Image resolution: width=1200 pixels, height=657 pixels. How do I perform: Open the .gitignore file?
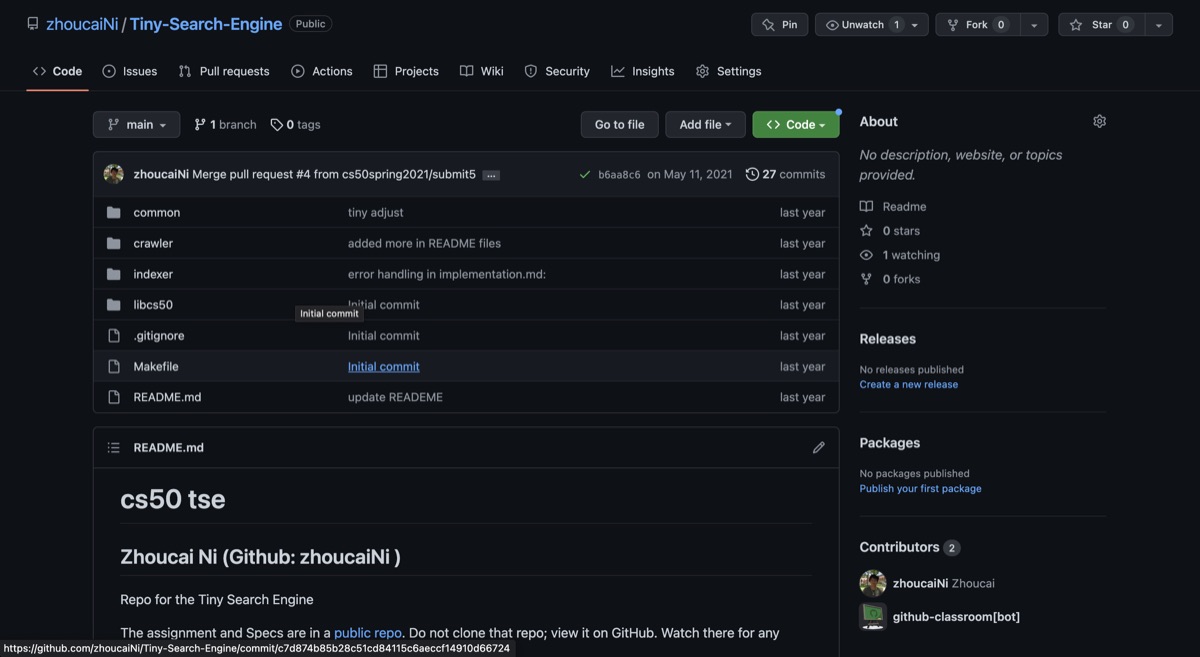coord(159,336)
